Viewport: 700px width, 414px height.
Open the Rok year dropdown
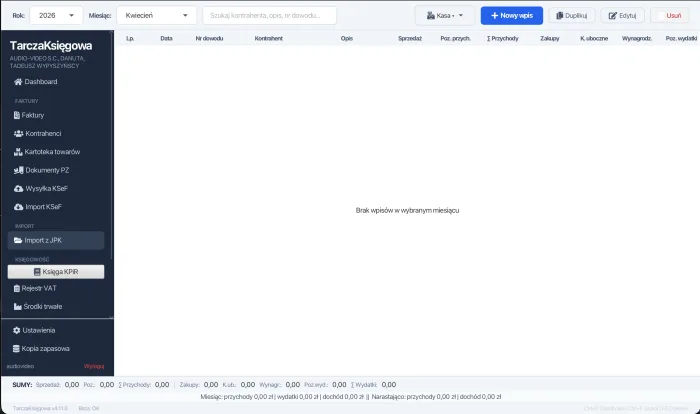pos(57,16)
